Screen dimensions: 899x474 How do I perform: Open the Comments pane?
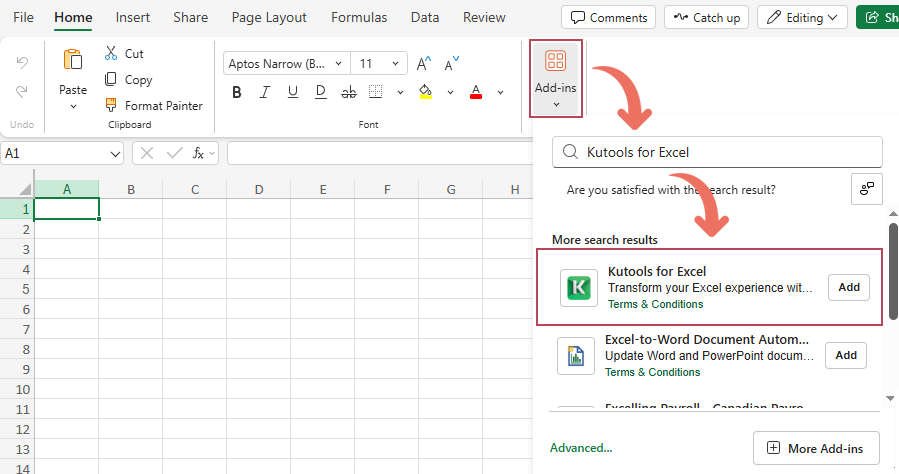(608, 18)
